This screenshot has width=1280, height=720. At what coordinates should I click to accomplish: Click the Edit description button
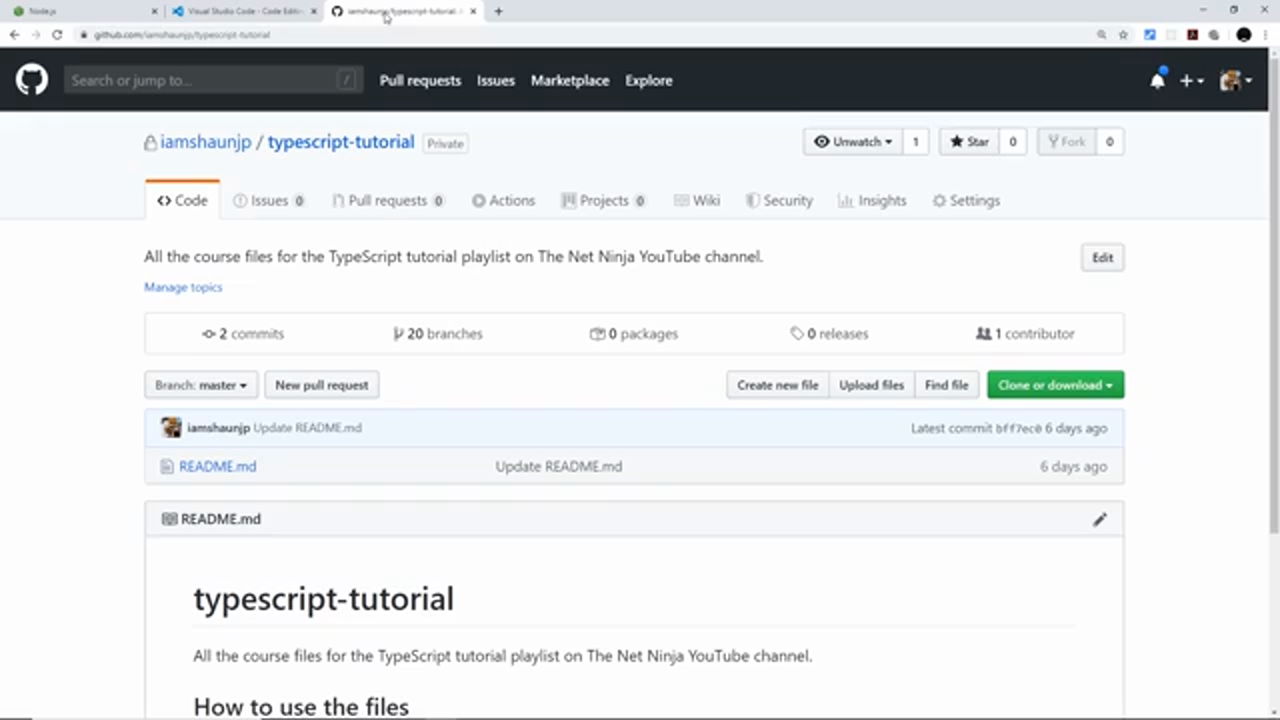pyautogui.click(x=1102, y=257)
